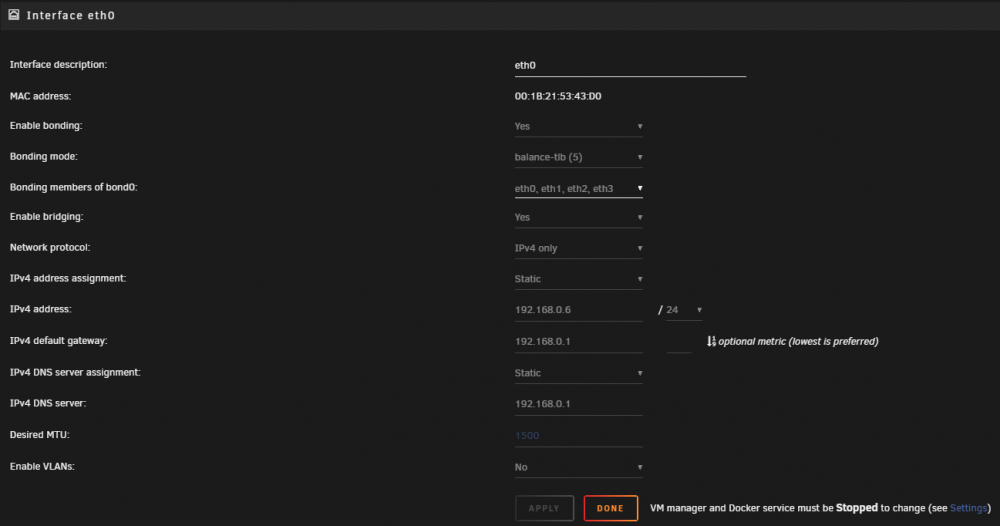Click the metric sort icon beside optional metric
The height and width of the screenshot is (526, 1000).
pos(711,342)
